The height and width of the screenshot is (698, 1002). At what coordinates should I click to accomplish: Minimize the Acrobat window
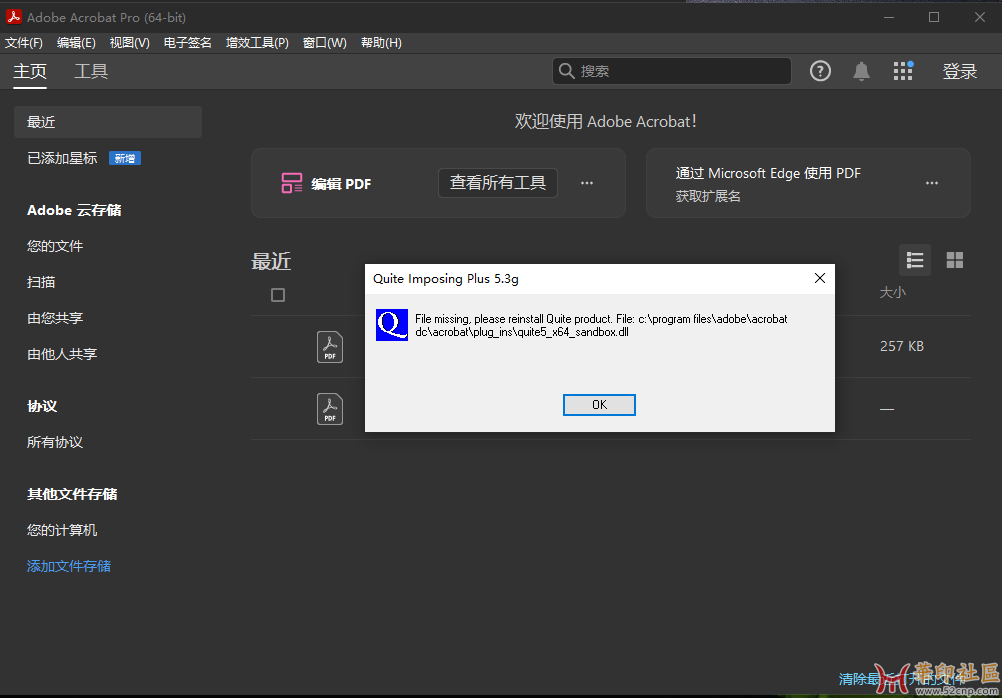[888, 17]
